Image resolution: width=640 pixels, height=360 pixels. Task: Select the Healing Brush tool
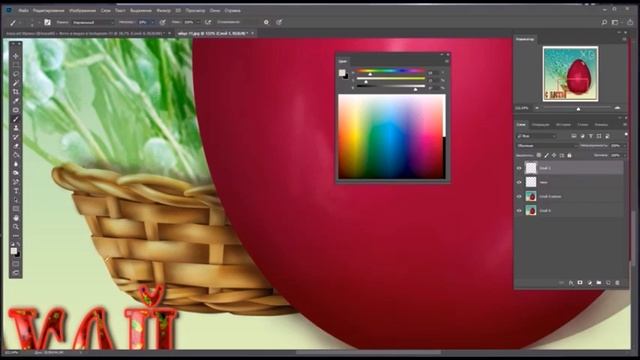tap(16, 110)
